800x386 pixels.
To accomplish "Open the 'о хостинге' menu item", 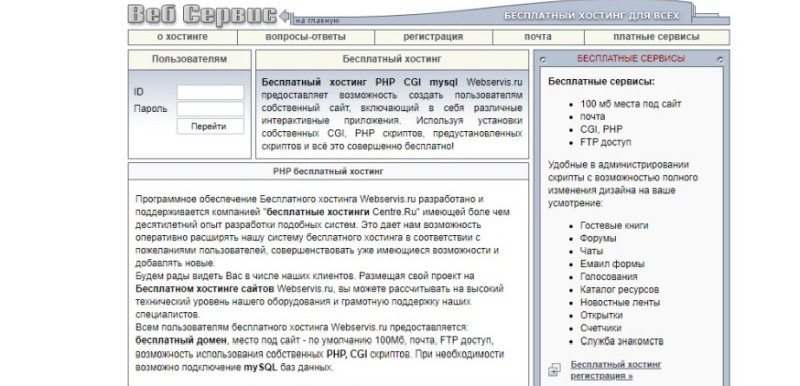I will point(183,37).
